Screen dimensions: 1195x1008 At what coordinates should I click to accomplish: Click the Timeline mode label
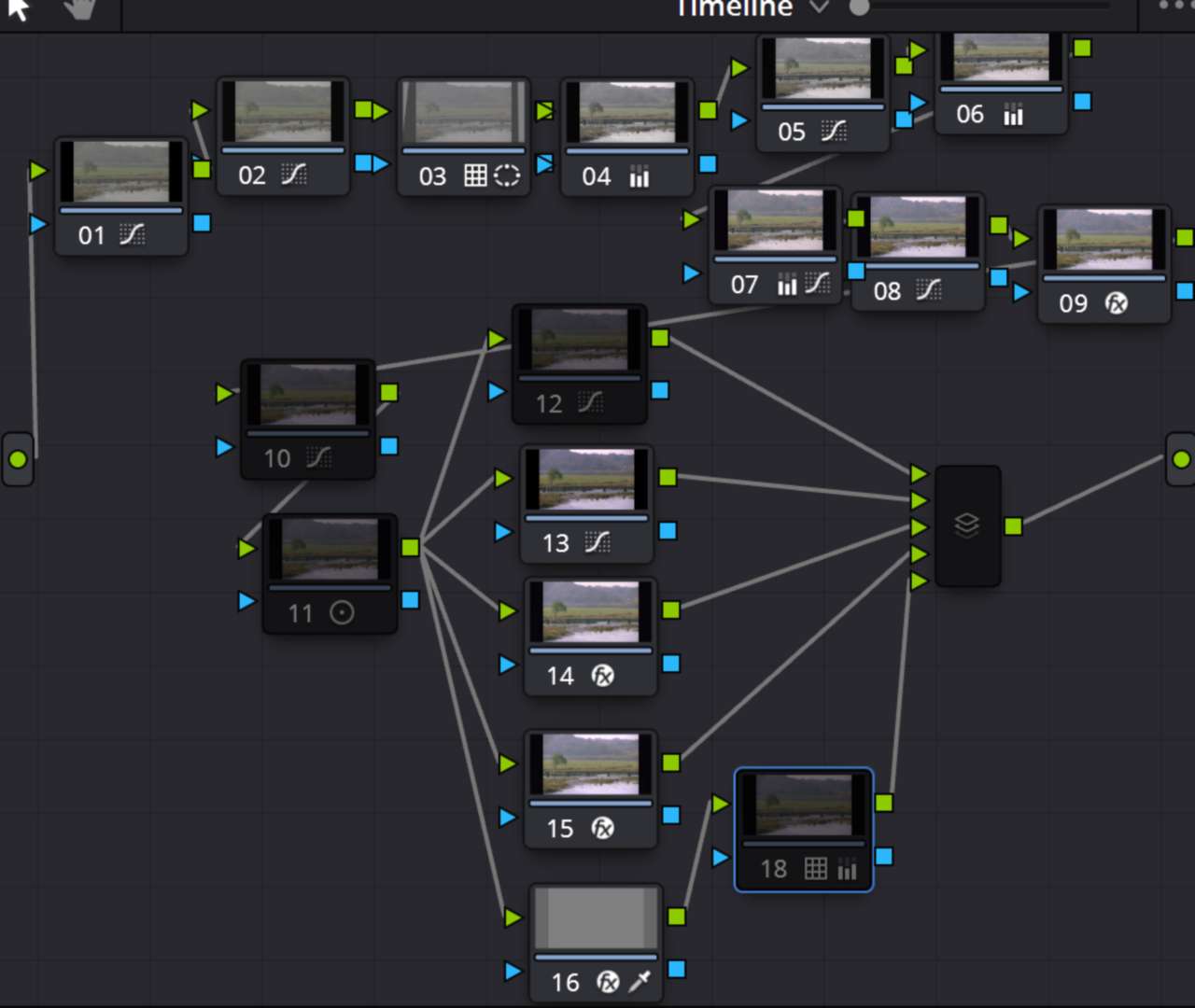pyautogui.click(x=735, y=8)
